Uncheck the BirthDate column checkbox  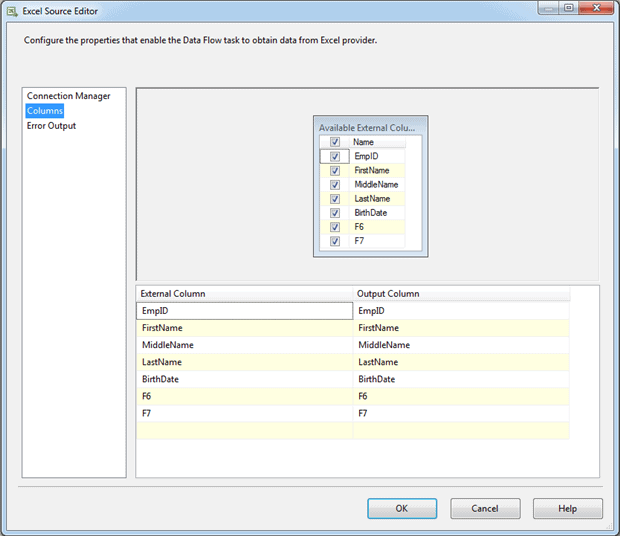coord(335,213)
